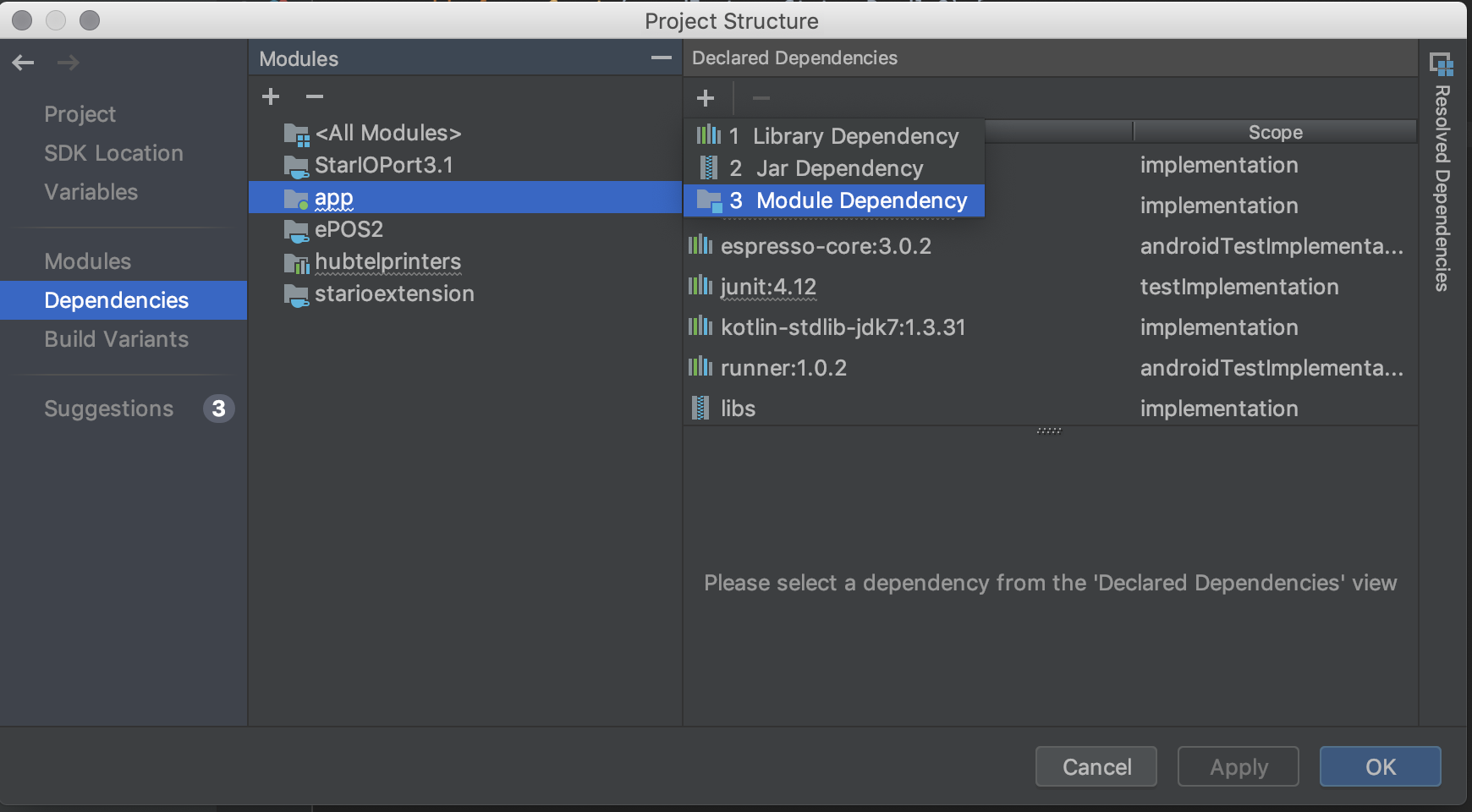Click the splitter handle below dependencies list
The width and height of the screenshot is (1472, 812).
1049,431
